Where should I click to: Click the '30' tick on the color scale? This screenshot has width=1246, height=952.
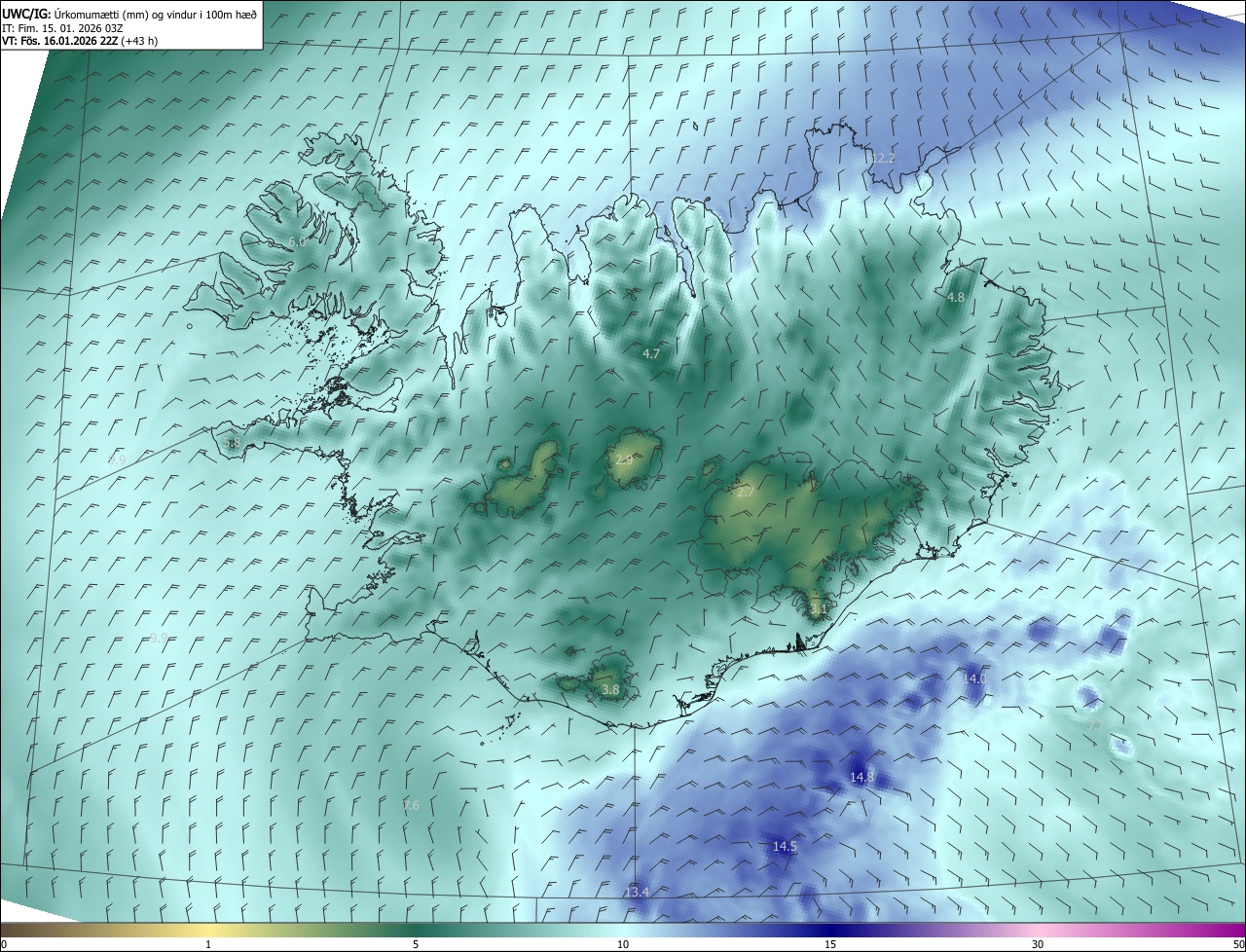click(1038, 945)
